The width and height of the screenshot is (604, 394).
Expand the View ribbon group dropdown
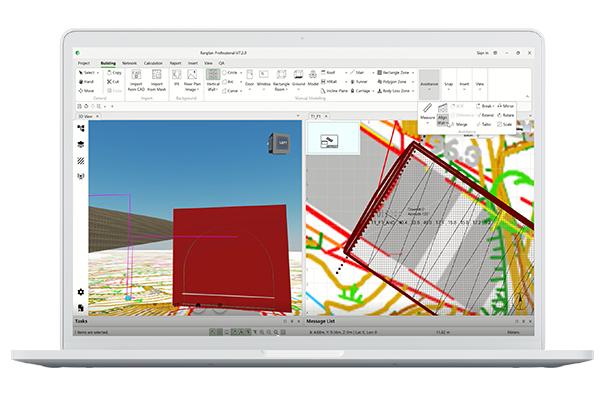[x=480, y=85]
